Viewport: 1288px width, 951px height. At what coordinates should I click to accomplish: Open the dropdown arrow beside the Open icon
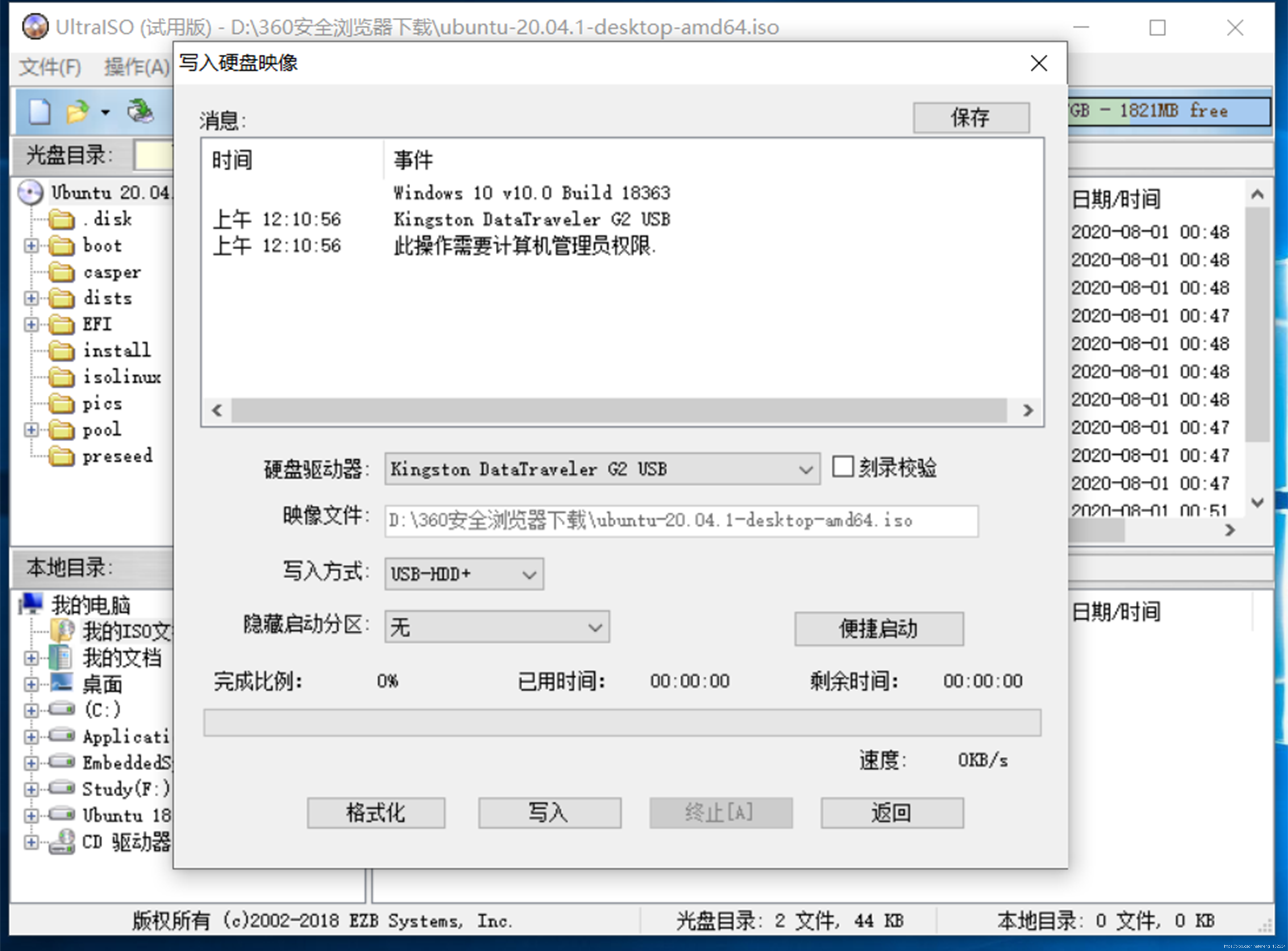point(105,112)
